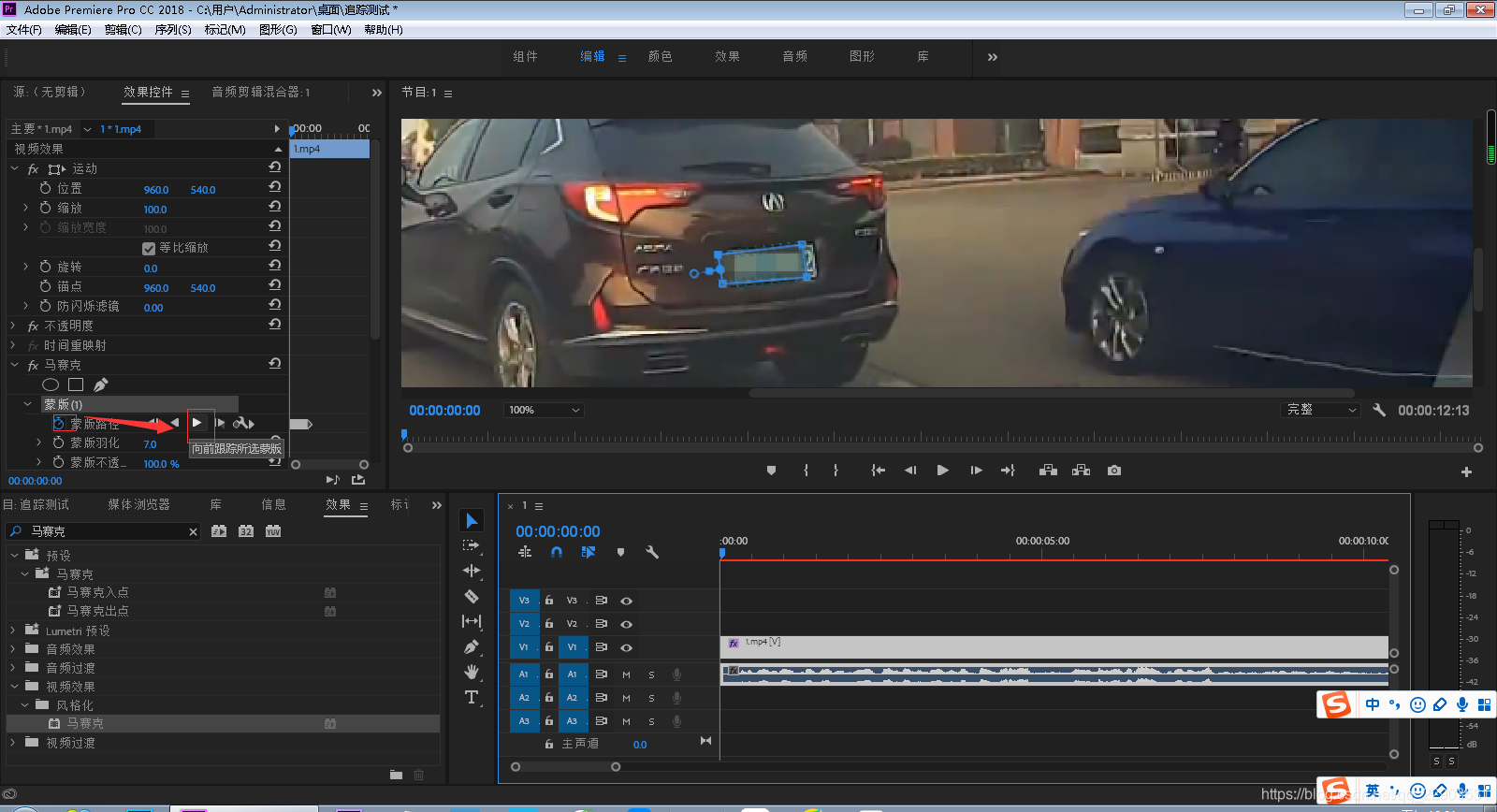Select the Razor tool in the toolbar

(472, 596)
